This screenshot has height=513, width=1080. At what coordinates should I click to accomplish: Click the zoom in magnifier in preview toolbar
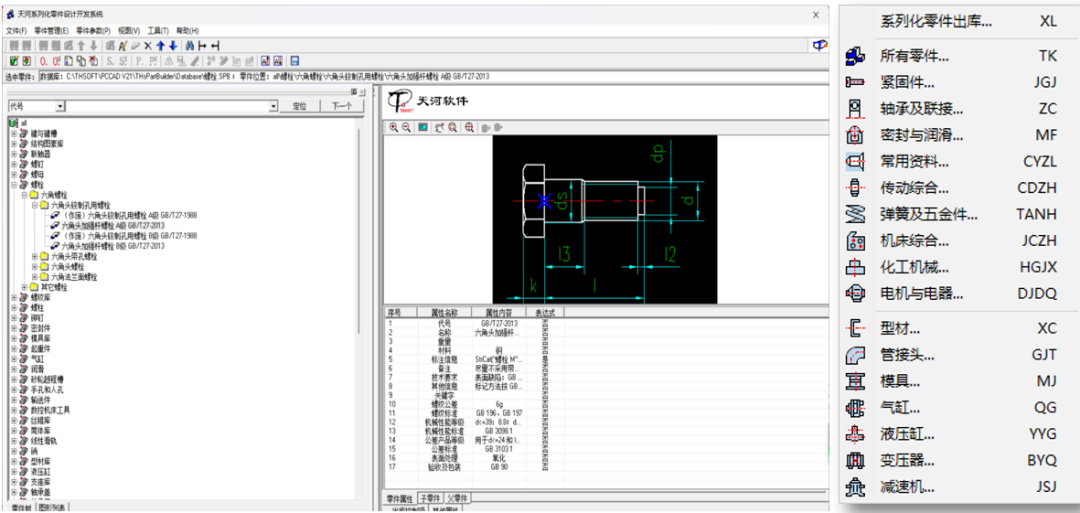click(394, 127)
